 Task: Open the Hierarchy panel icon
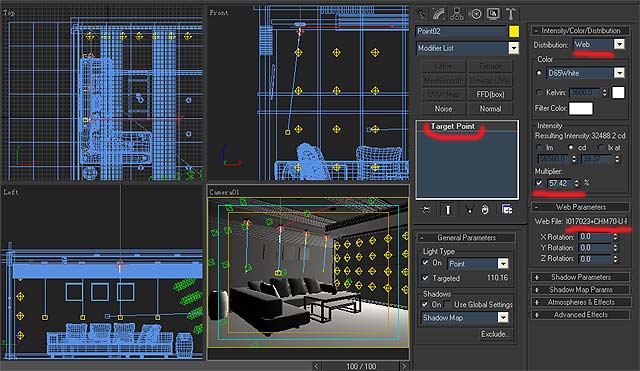tap(456, 14)
